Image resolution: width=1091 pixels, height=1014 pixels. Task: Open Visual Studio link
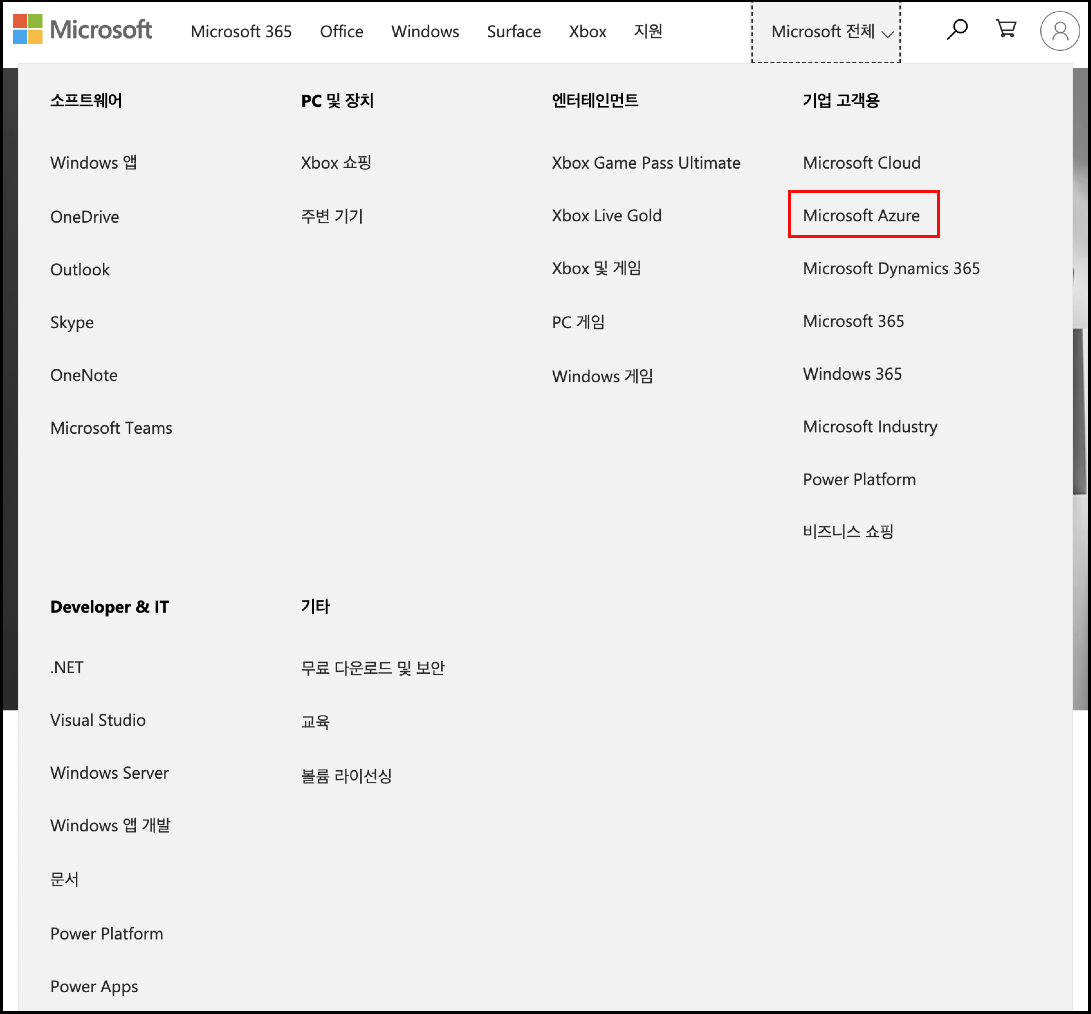pos(97,720)
